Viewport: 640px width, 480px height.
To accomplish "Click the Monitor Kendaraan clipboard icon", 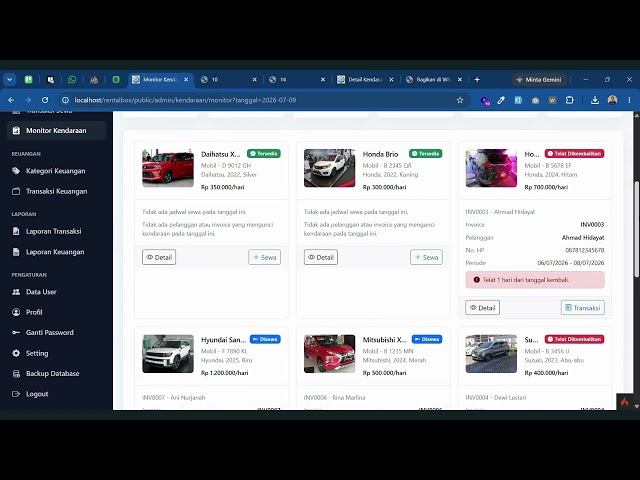I will point(16,131).
